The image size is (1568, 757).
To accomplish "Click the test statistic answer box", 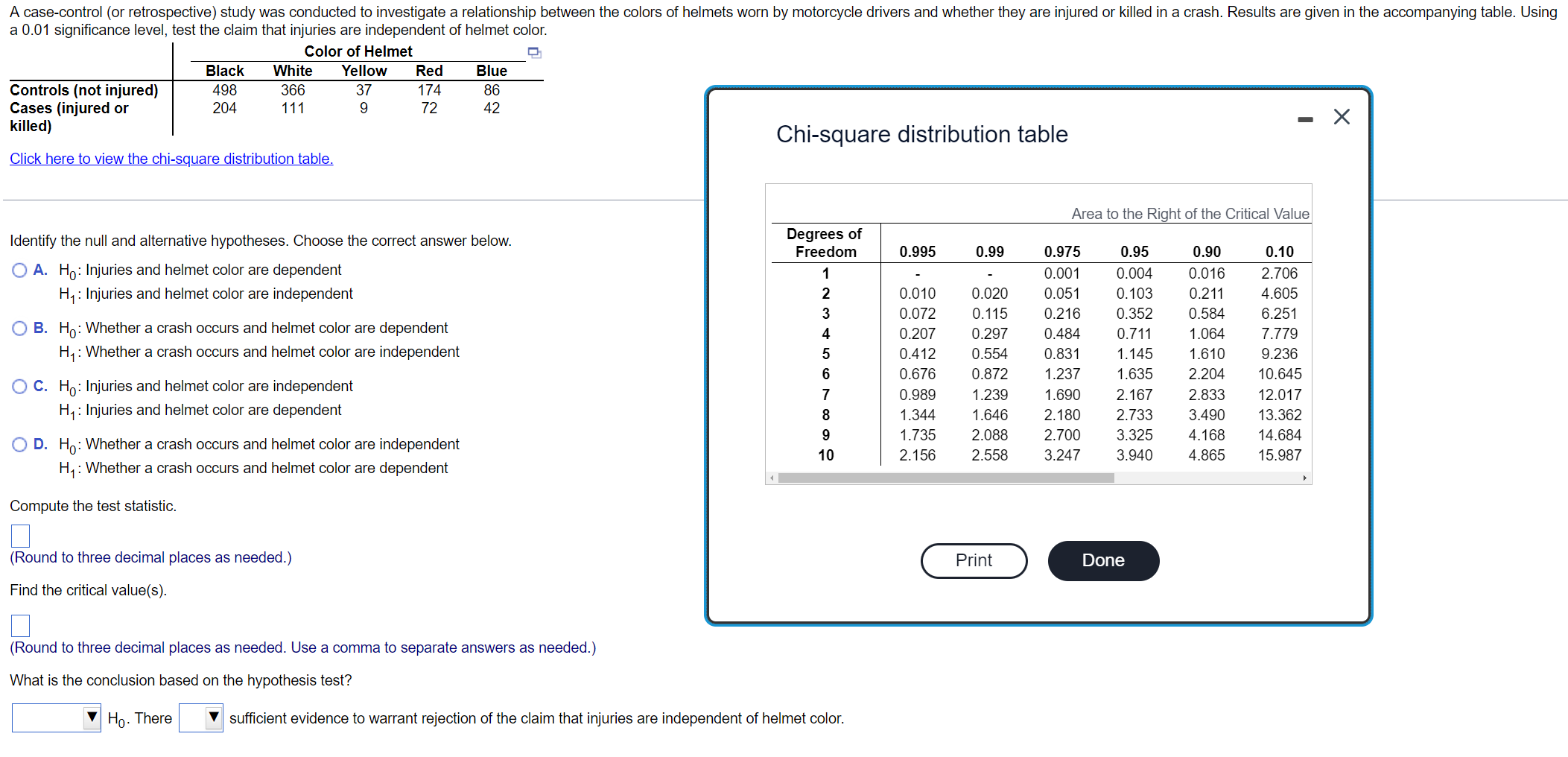I will [x=19, y=535].
